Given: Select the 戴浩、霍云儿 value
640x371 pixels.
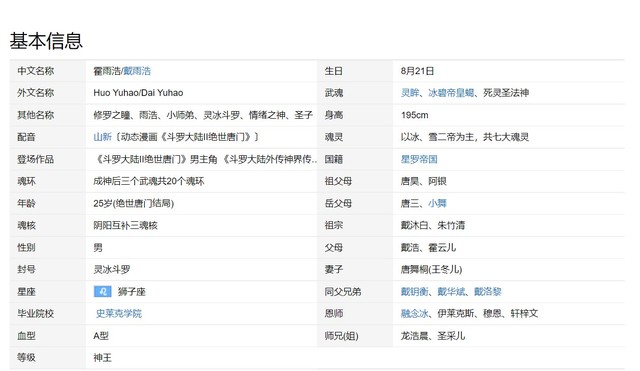Looking at the screenshot, I should click(x=428, y=247).
